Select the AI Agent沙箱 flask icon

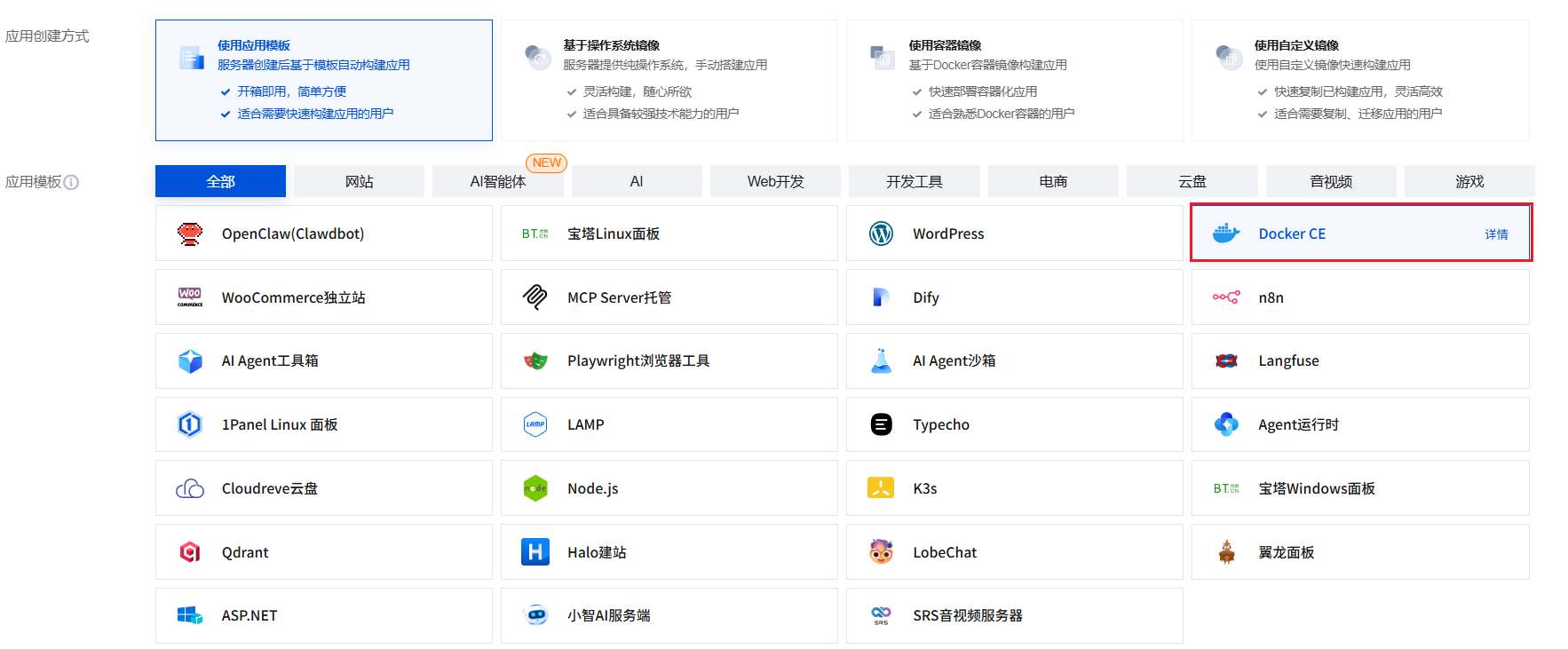pos(881,360)
